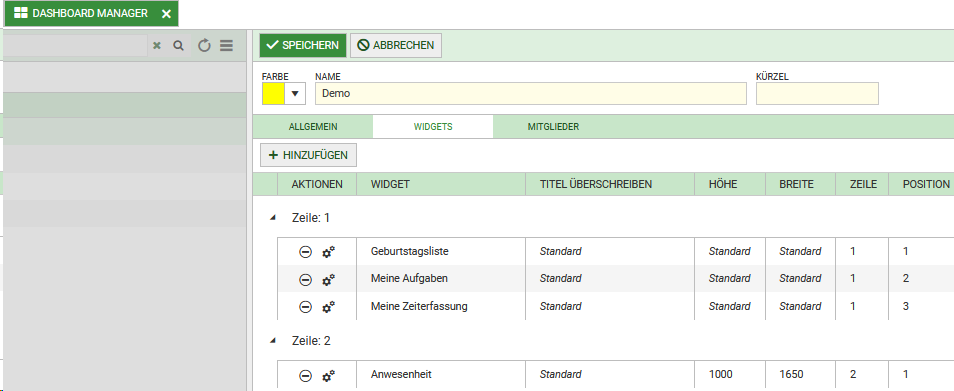
Task: Click Titel Standard cell in Geburtstagsliste row
Action: pos(610,251)
